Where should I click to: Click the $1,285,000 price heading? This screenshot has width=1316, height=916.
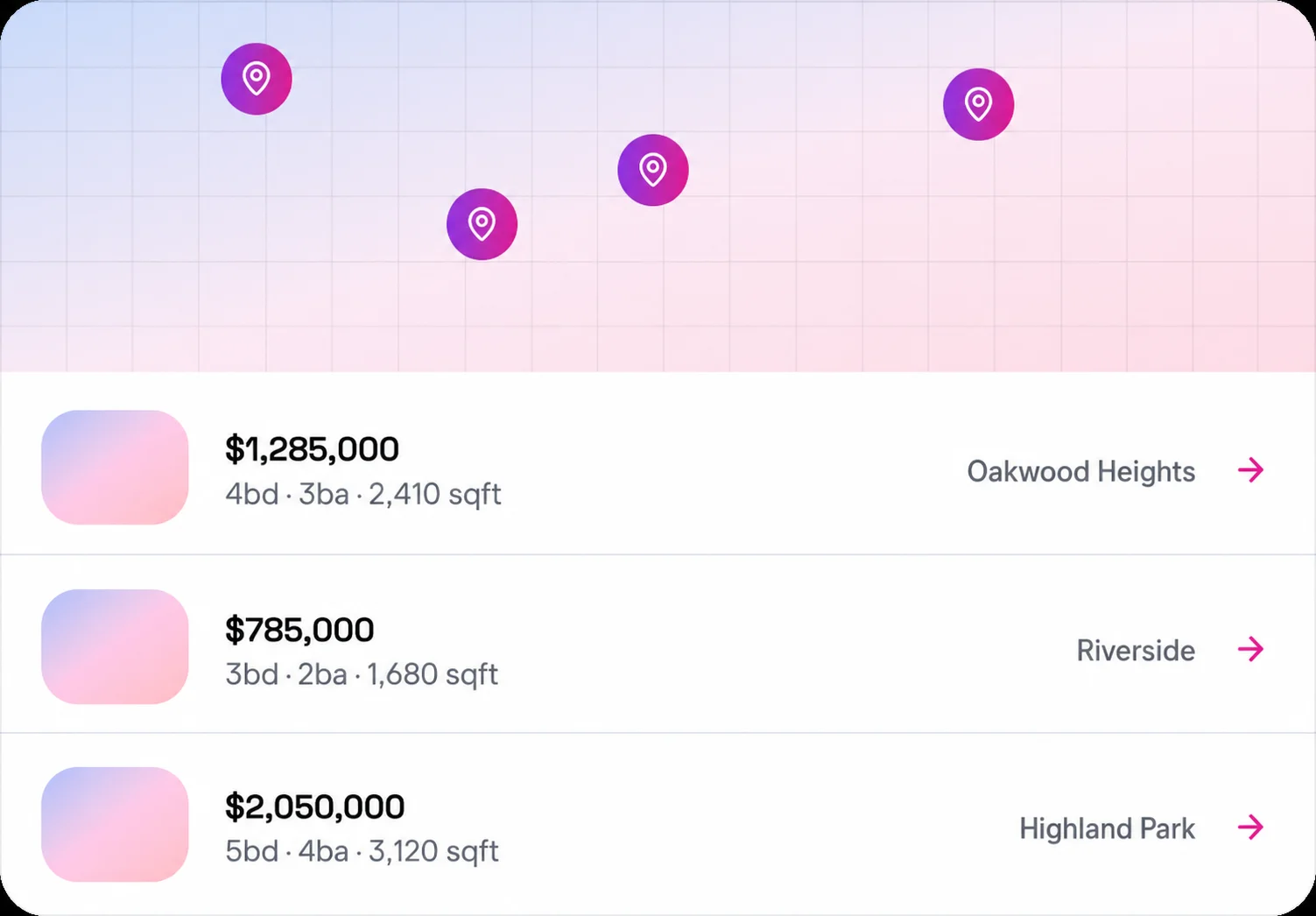coord(312,449)
